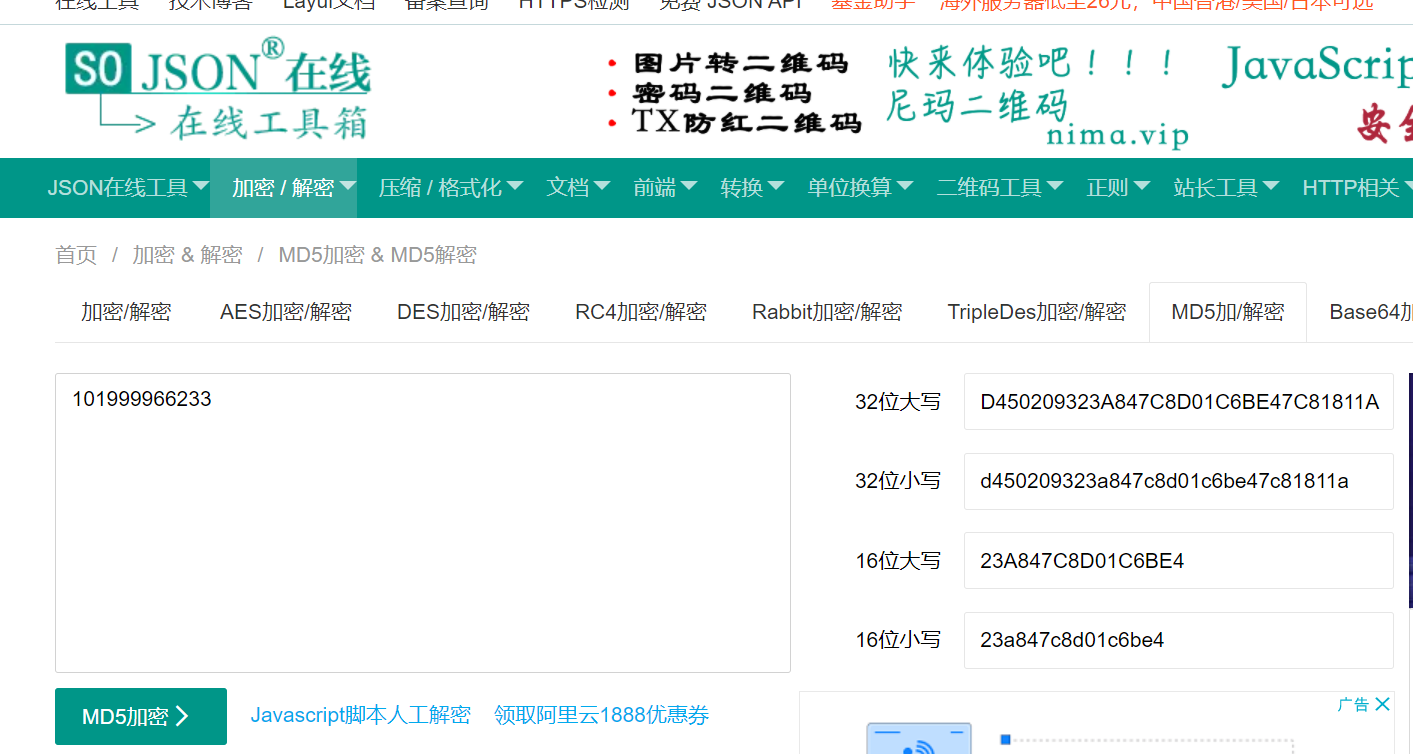Select the RC4加密/解密 tab
This screenshot has height=754, width=1413.
click(x=641, y=311)
